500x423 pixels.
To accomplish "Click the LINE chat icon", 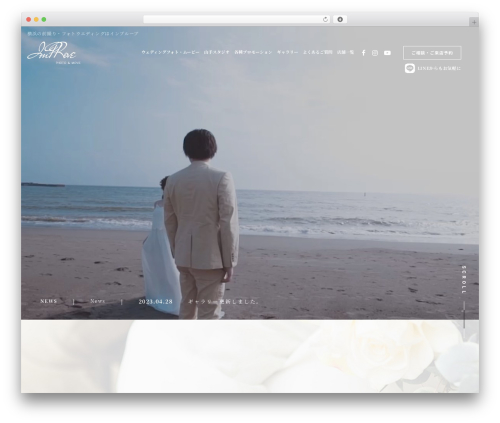I will point(410,68).
